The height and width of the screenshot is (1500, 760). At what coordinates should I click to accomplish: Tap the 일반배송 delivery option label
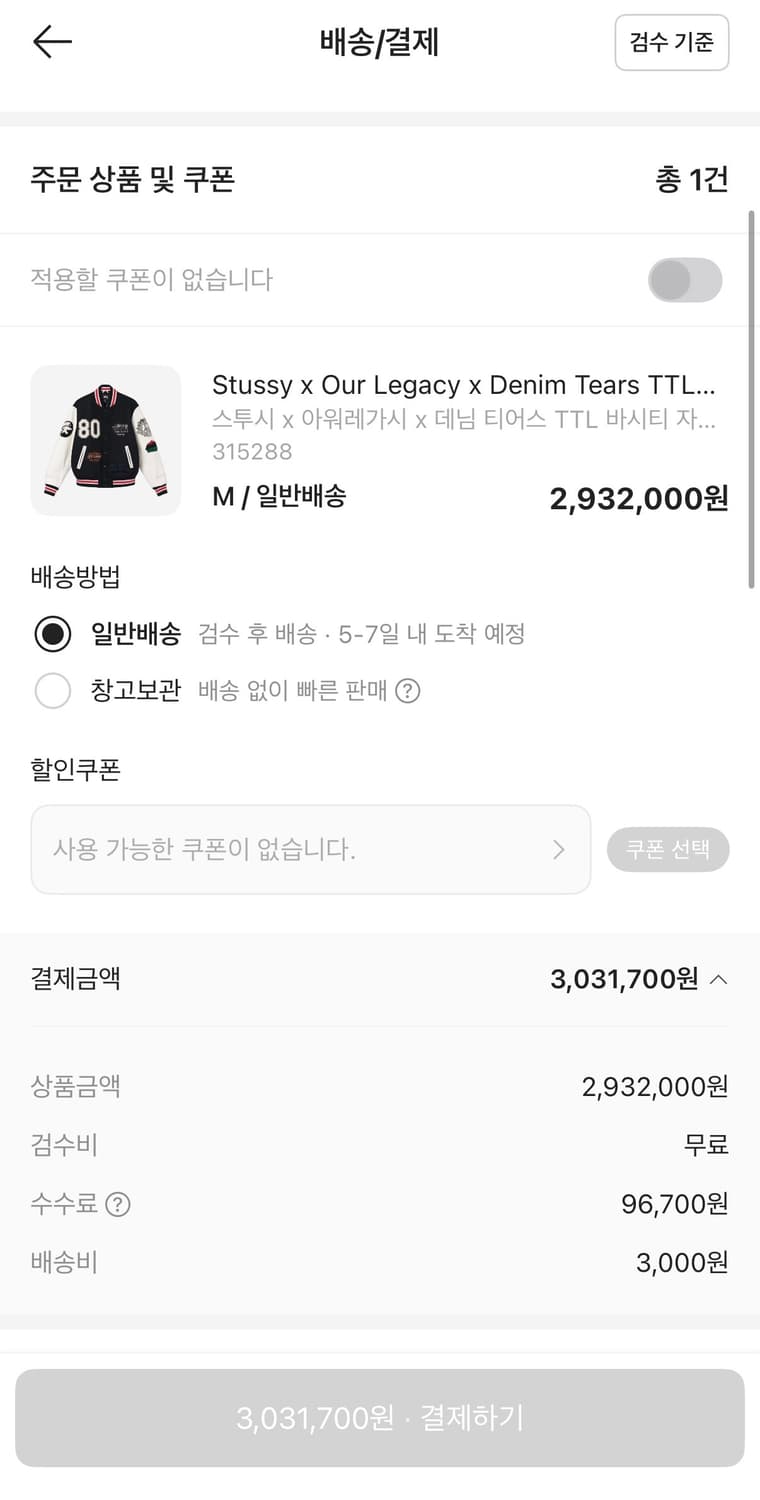136,633
